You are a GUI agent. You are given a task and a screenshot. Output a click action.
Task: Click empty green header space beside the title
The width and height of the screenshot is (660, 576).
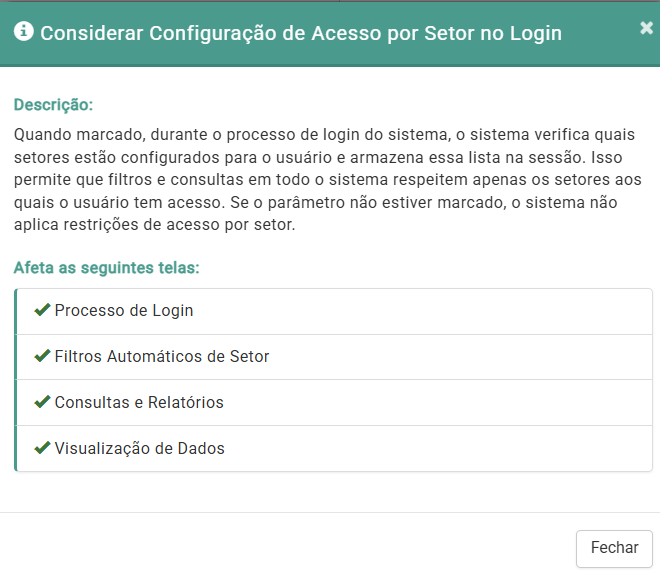coord(600,33)
